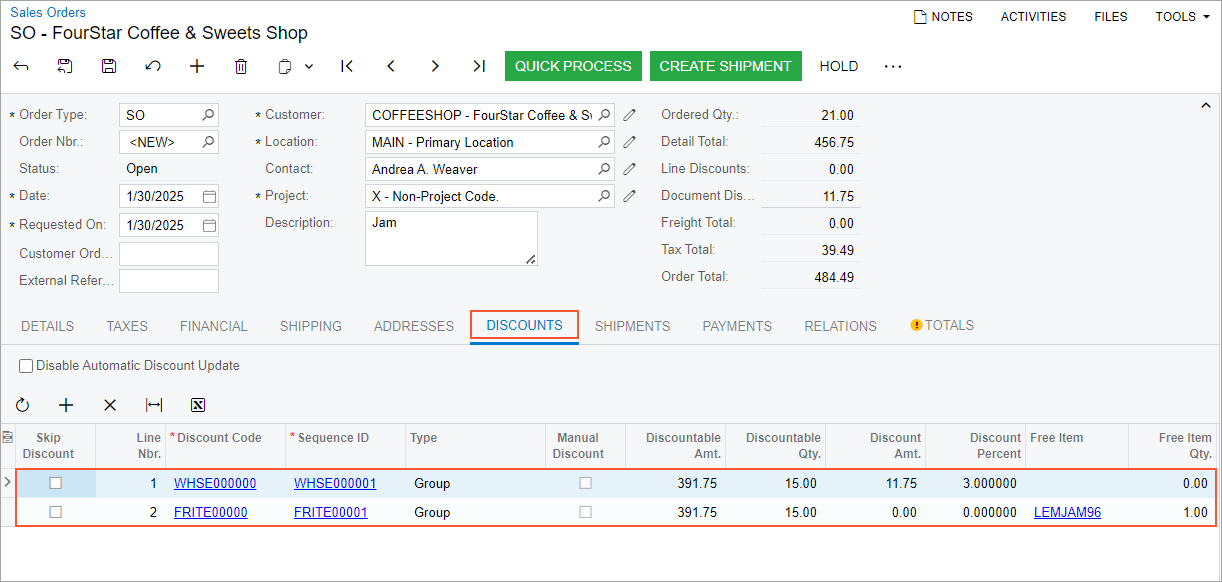Click the Save disk icon
Image resolution: width=1222 pixels, height=582 pixels.
(x=109, y=66)
